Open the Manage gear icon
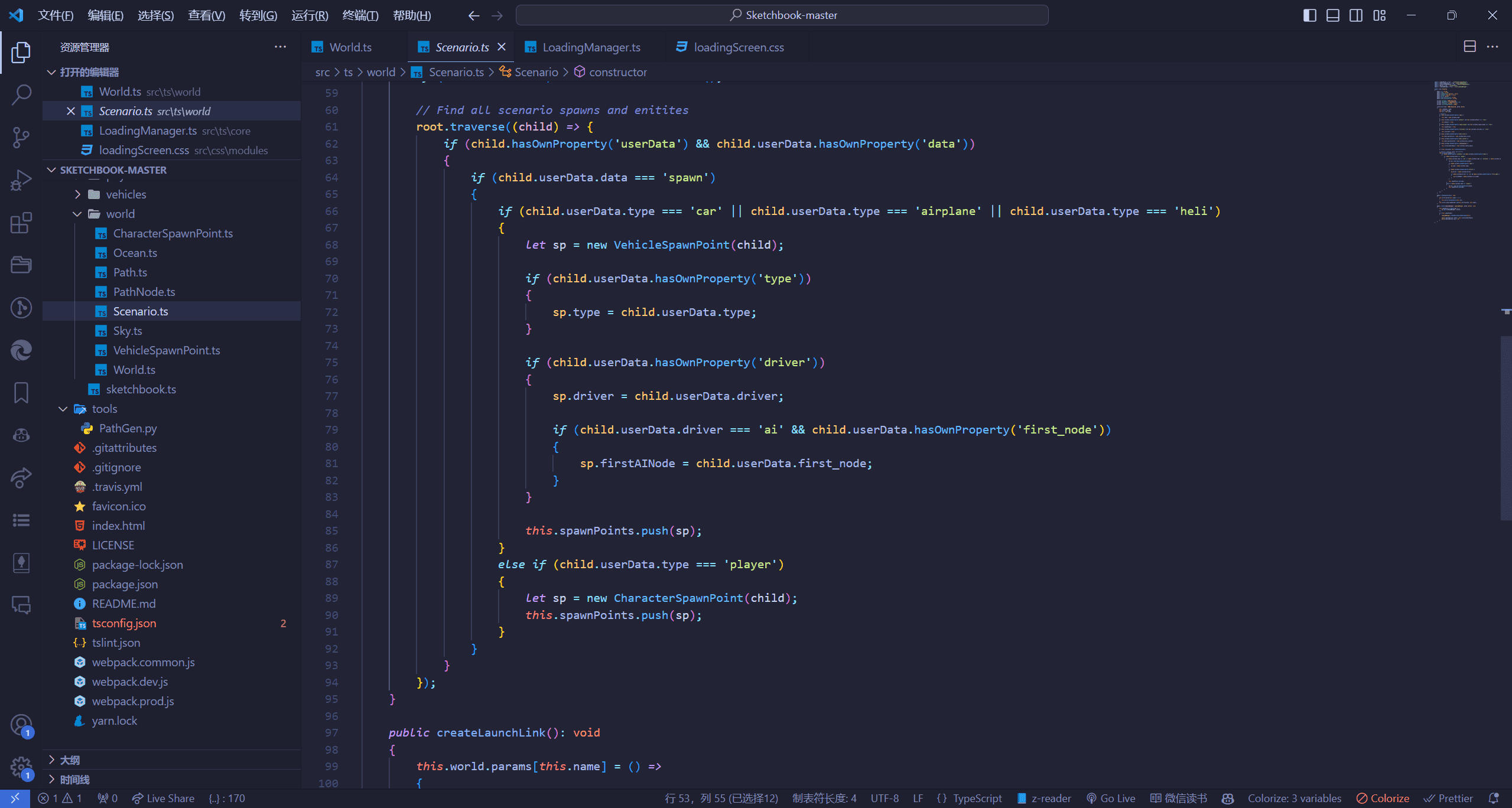The image size is (1512, 808). (x=21, y=768)
